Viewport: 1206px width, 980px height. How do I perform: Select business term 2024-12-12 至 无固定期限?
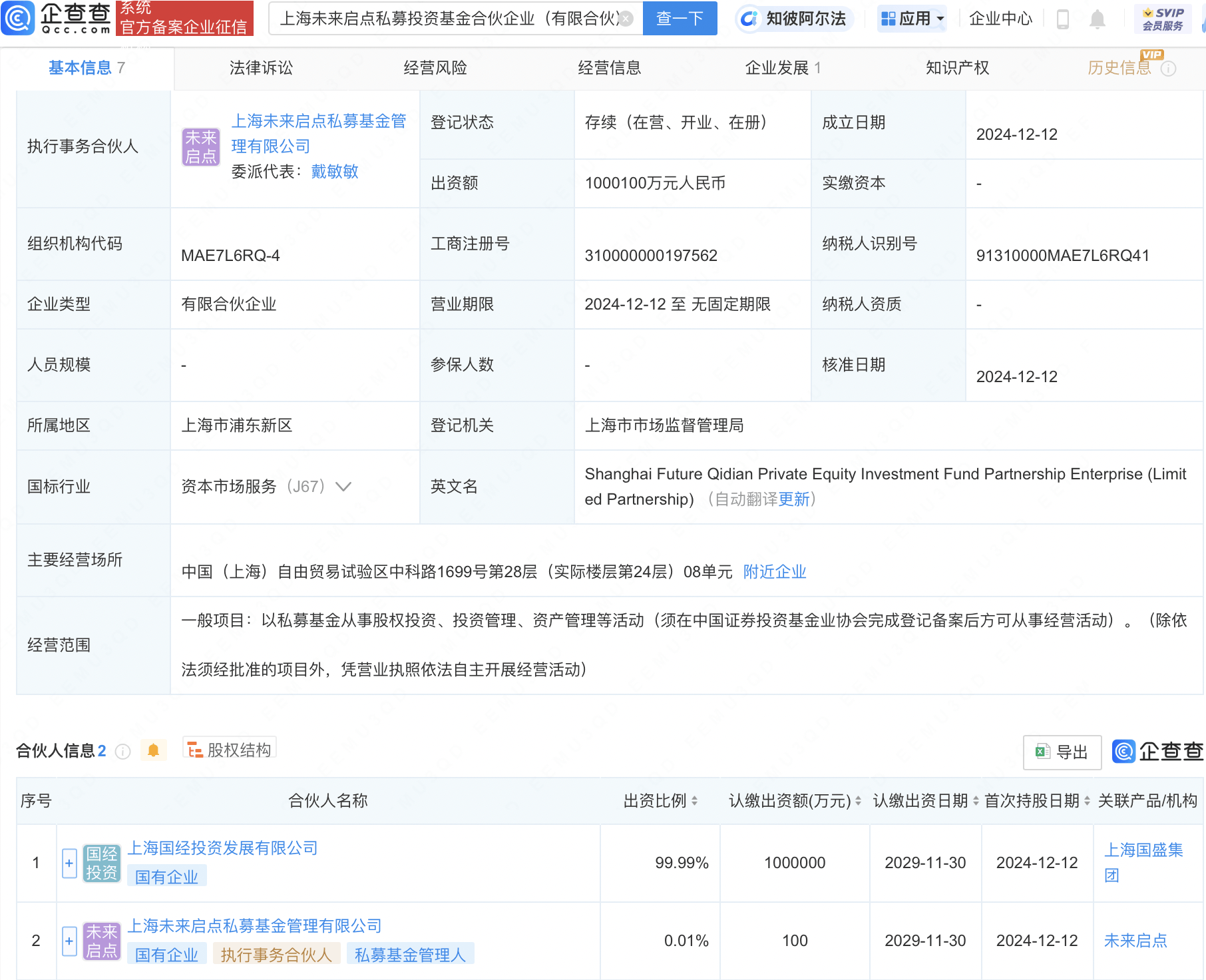coord(678,304)
